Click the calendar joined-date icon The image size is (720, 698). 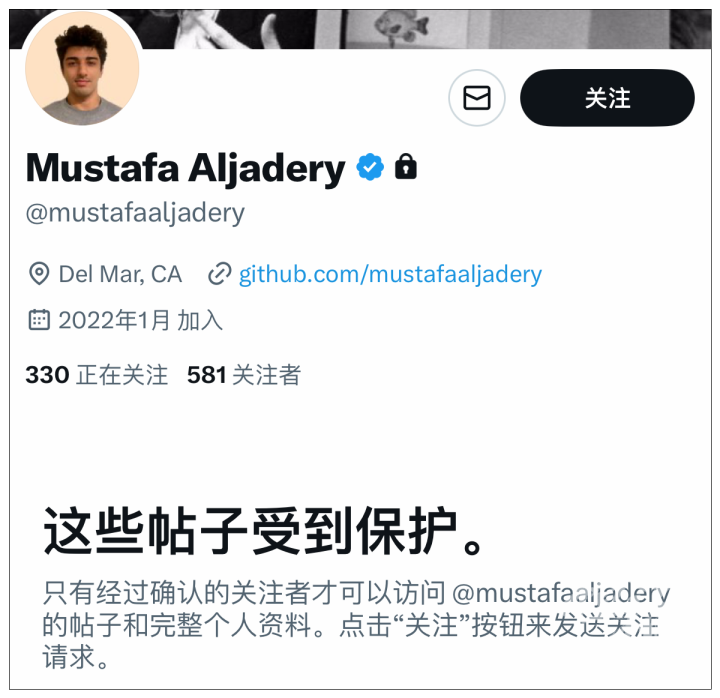(39, 320)
